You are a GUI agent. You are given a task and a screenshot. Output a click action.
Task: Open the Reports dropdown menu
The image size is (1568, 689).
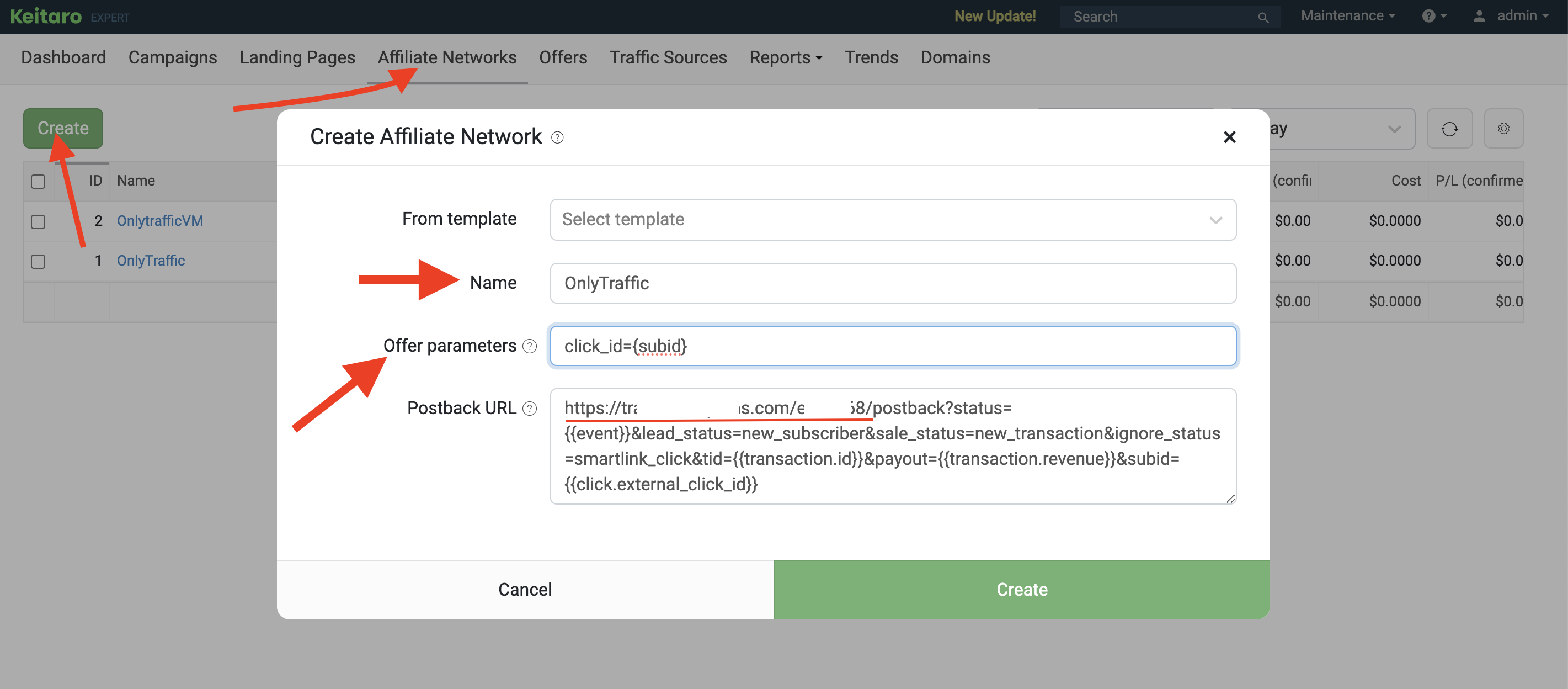pyautogui.click(x=785, y=58)
